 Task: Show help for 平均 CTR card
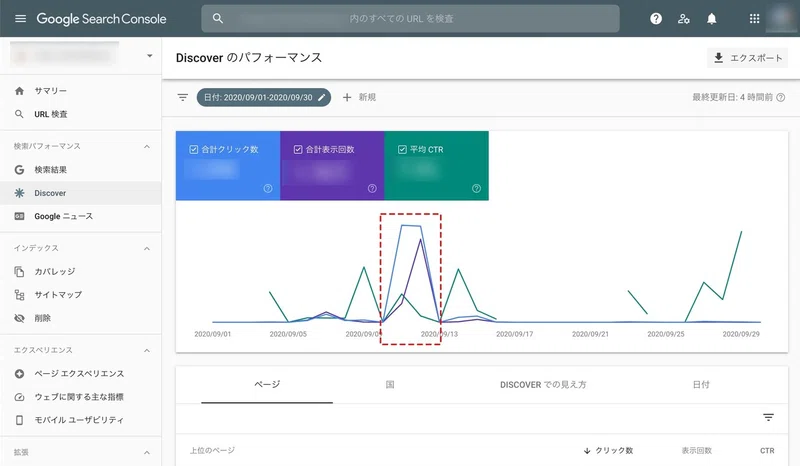476,188
